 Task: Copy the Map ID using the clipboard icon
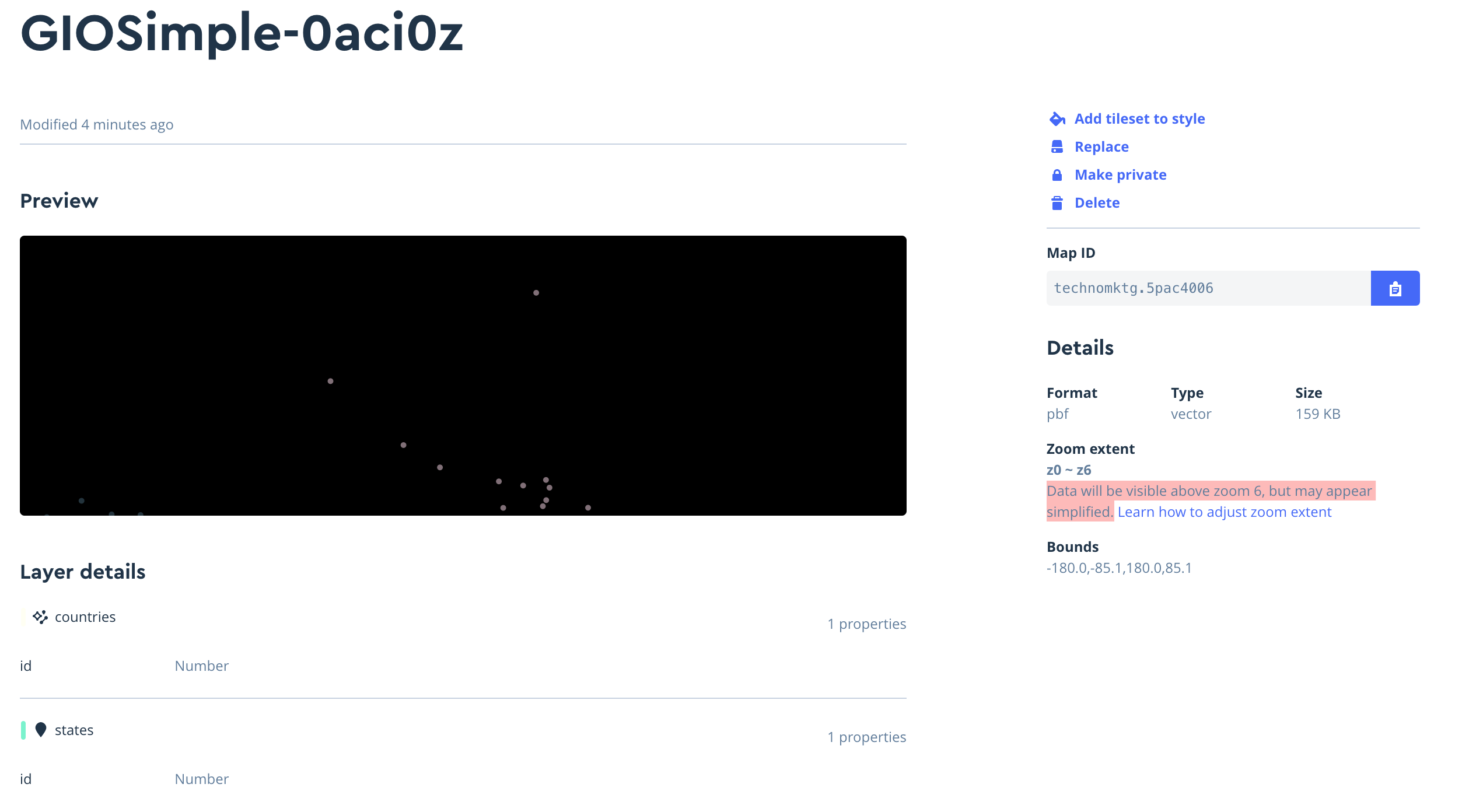1395,288
